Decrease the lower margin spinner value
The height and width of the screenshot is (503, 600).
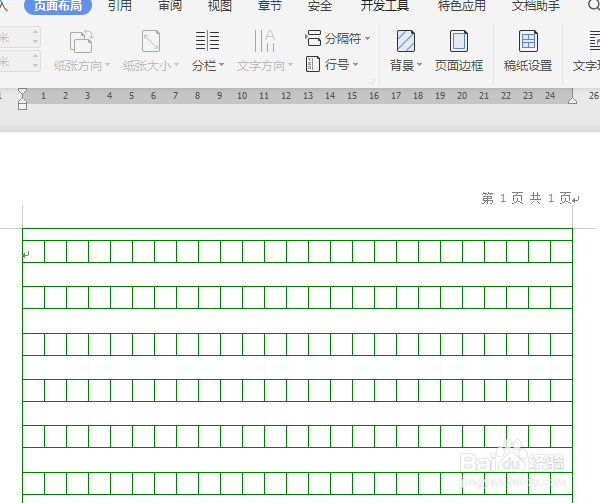click(x=35, y=65)
